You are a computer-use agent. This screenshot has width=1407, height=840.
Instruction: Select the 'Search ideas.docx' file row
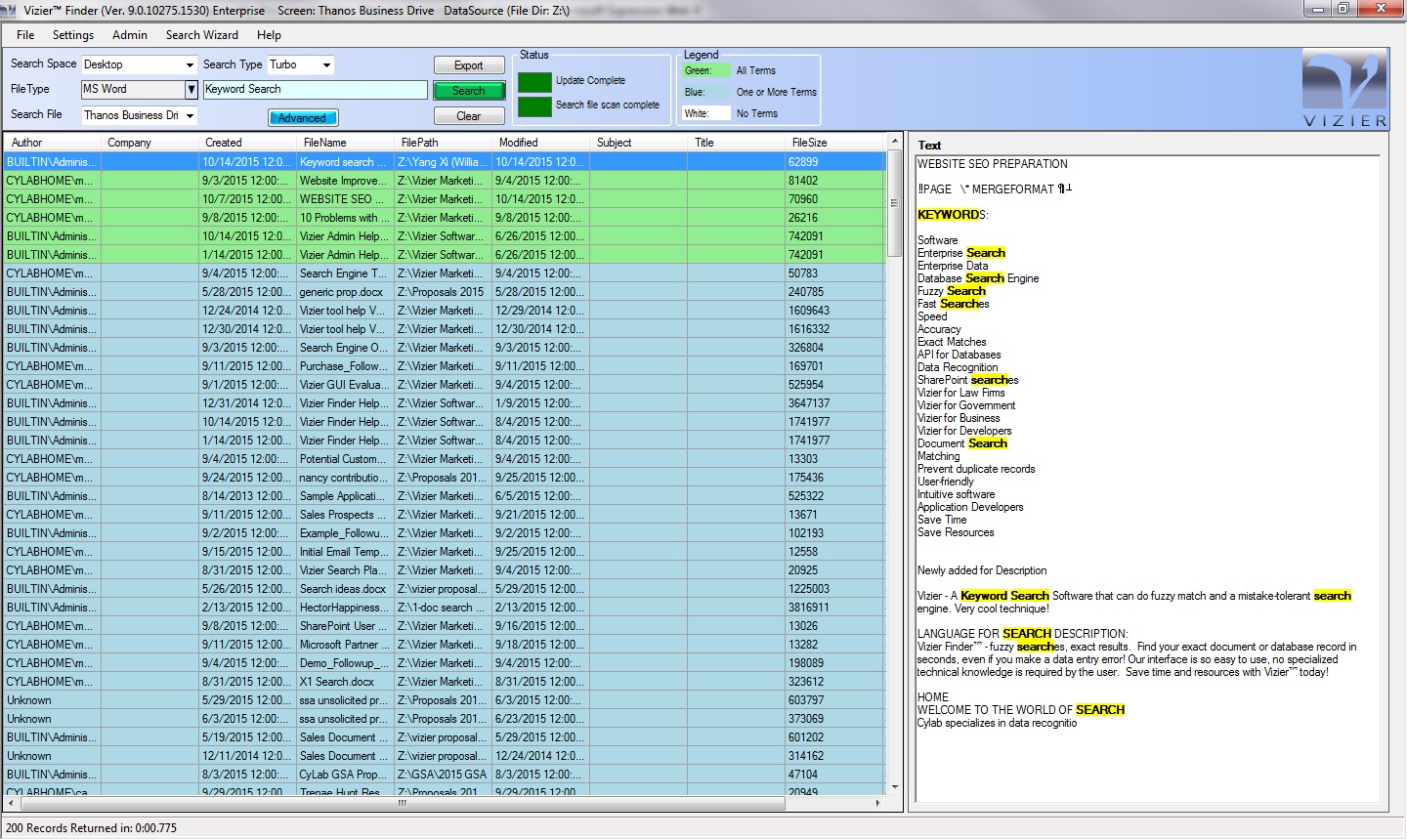coord(445,589)
